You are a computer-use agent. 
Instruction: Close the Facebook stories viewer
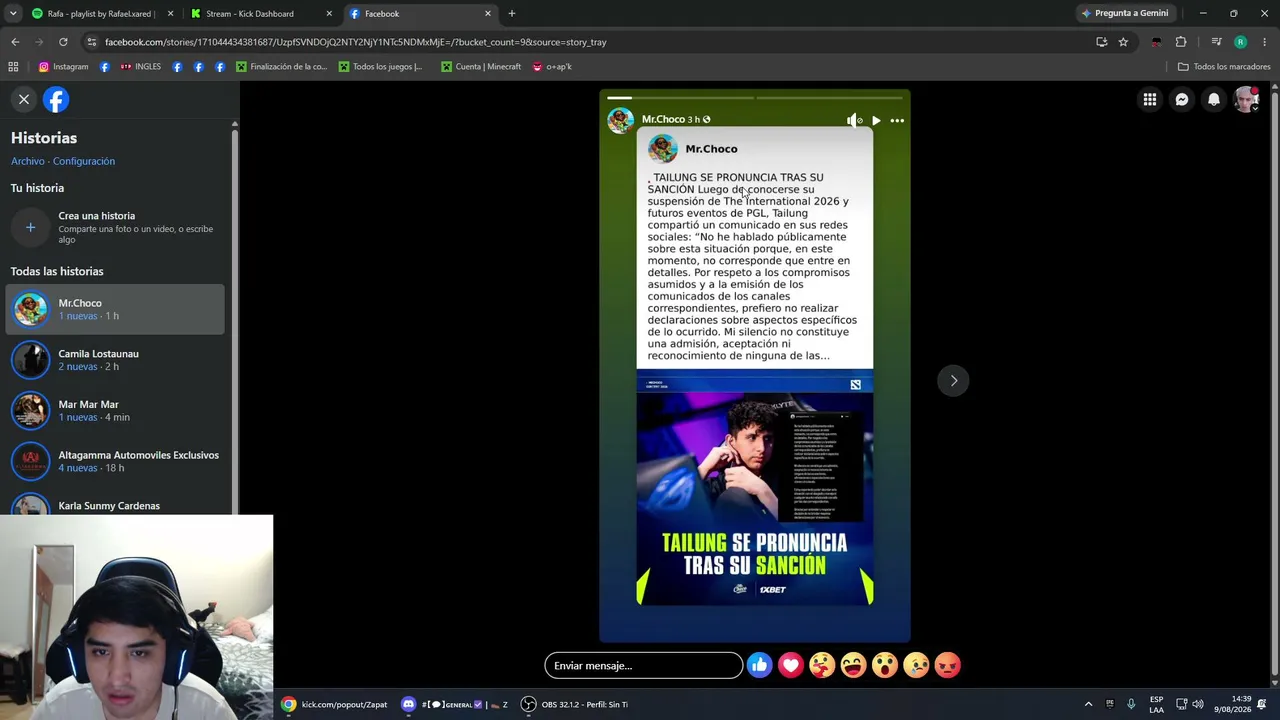point(24,99)
